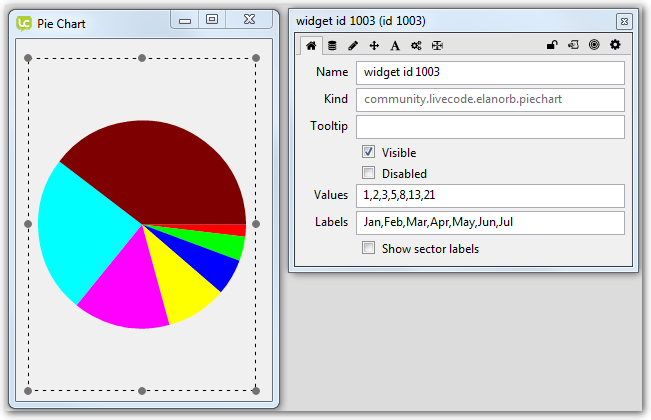Uncheck the Visible checkbox
Image resolution: width=651 pixels, height=420 pixels.
(x=368, y=152)
